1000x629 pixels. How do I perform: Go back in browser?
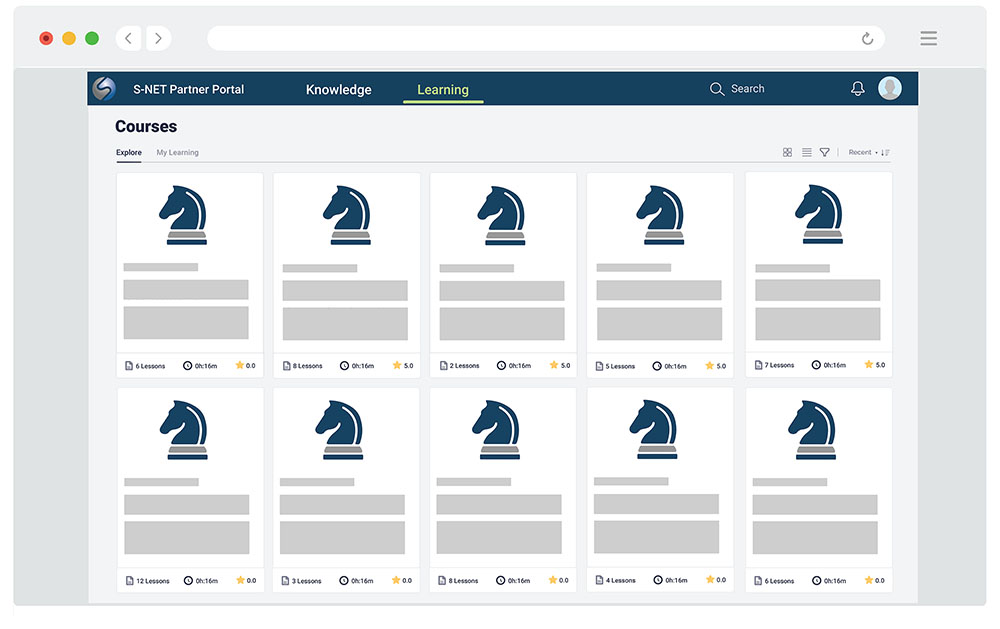(x=128, y=38)
